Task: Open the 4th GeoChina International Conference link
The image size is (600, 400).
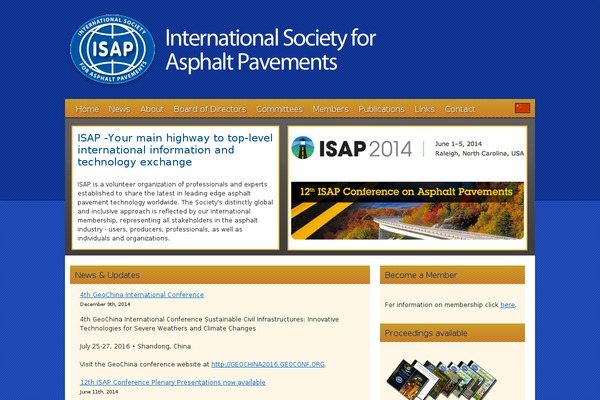Action: point(142,295)
